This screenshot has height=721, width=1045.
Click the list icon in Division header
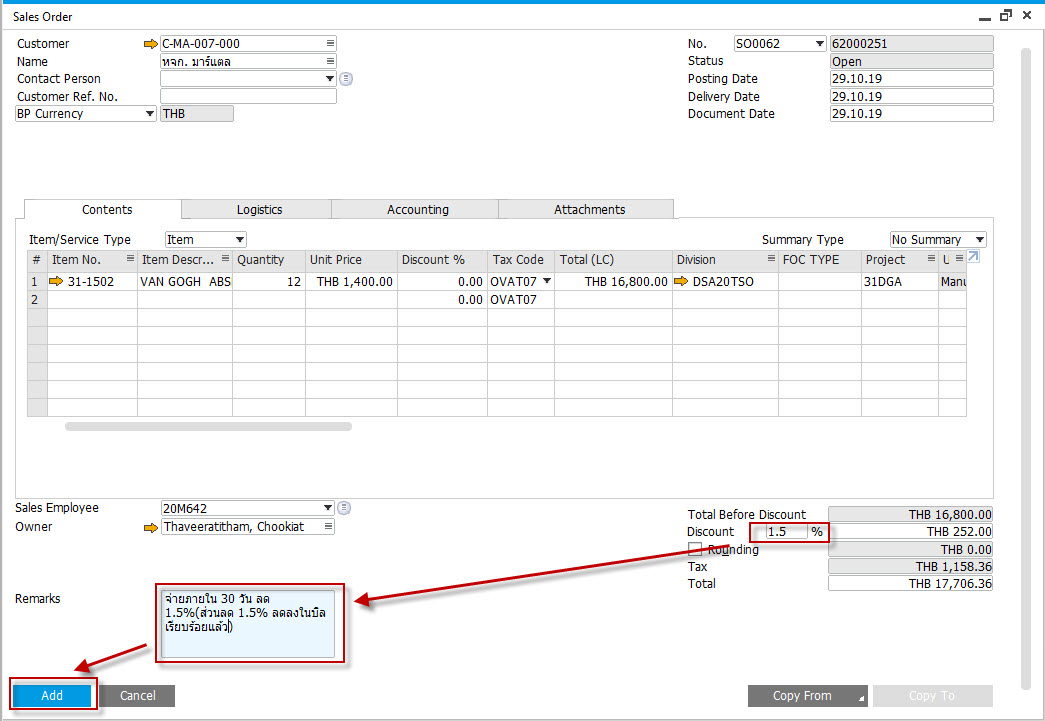pos(771,259)
